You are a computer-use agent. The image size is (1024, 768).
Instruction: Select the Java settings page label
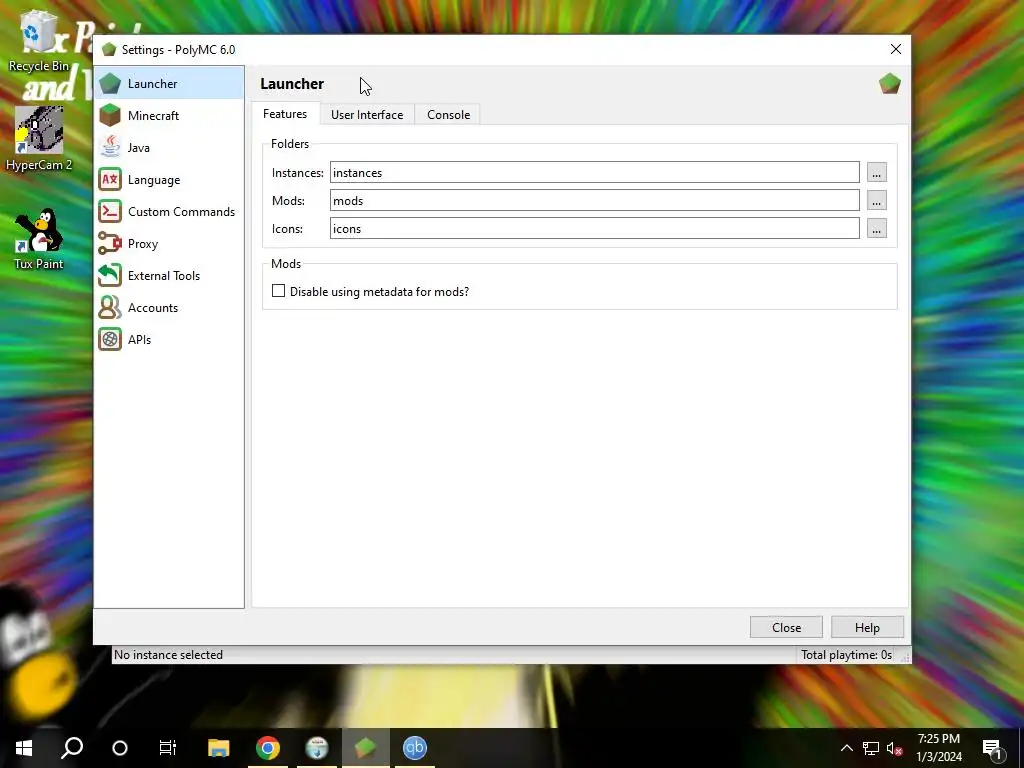click(138, 148)
